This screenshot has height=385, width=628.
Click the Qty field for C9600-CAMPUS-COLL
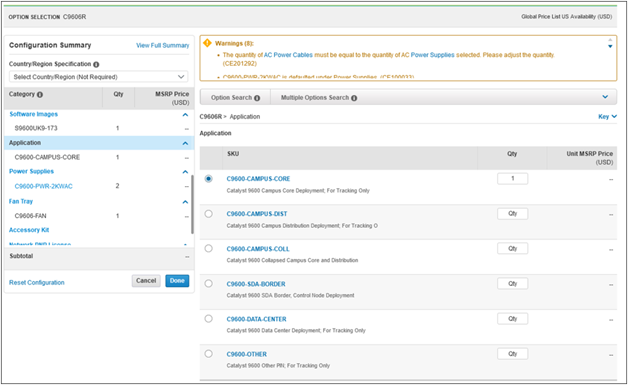pyautogui.click(x=513, y=248)
